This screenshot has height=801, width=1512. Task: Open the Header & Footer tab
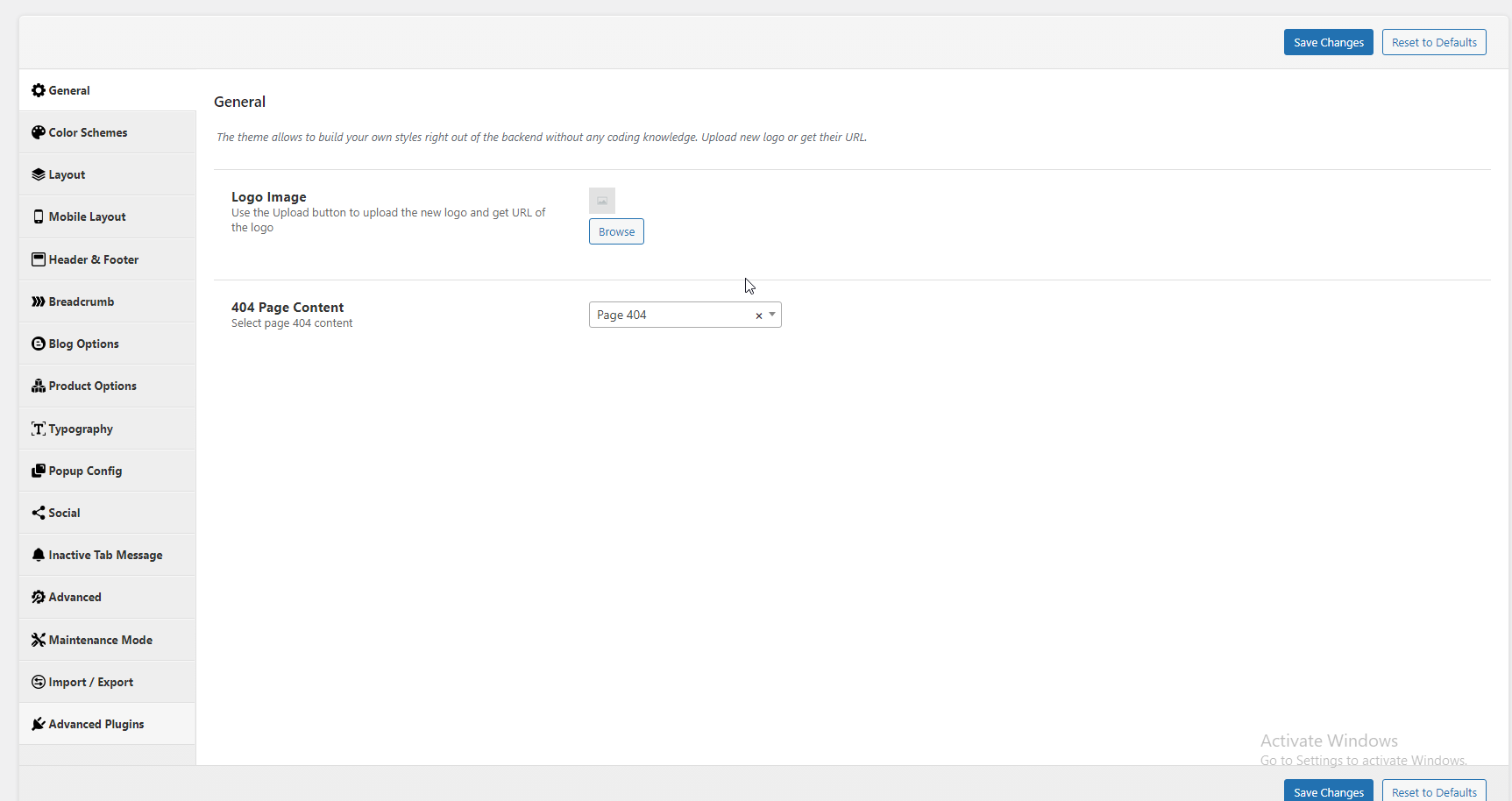click(x=93, y=259)
